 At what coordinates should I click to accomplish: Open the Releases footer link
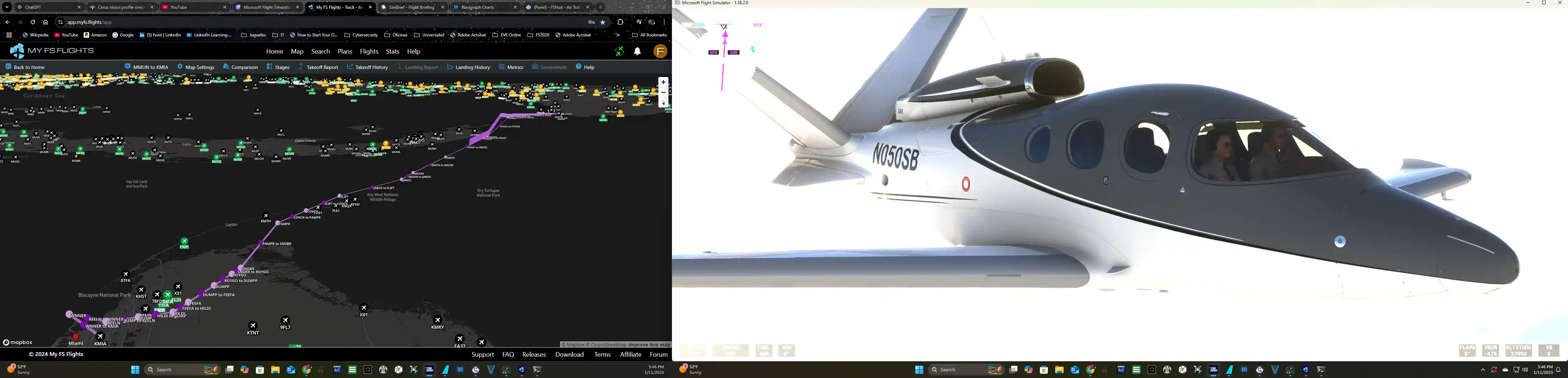pos(534,355)
